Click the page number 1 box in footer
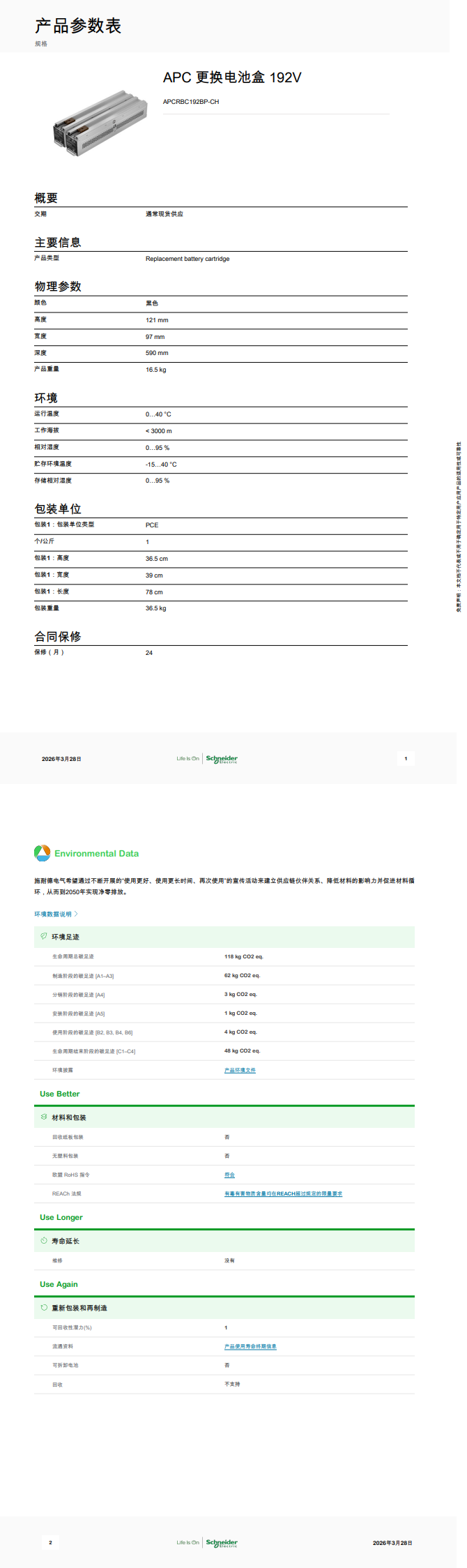 (406, 758)
